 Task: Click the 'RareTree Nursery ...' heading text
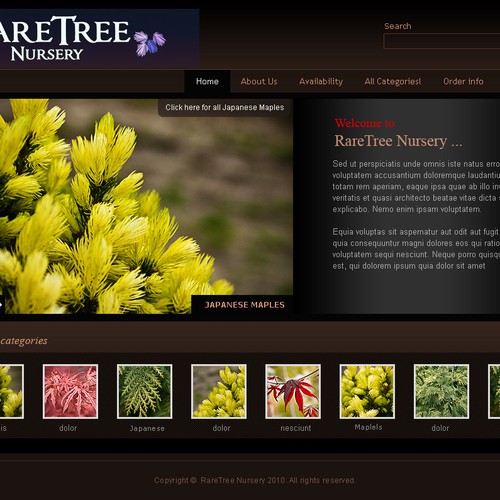tap(398, 141)
